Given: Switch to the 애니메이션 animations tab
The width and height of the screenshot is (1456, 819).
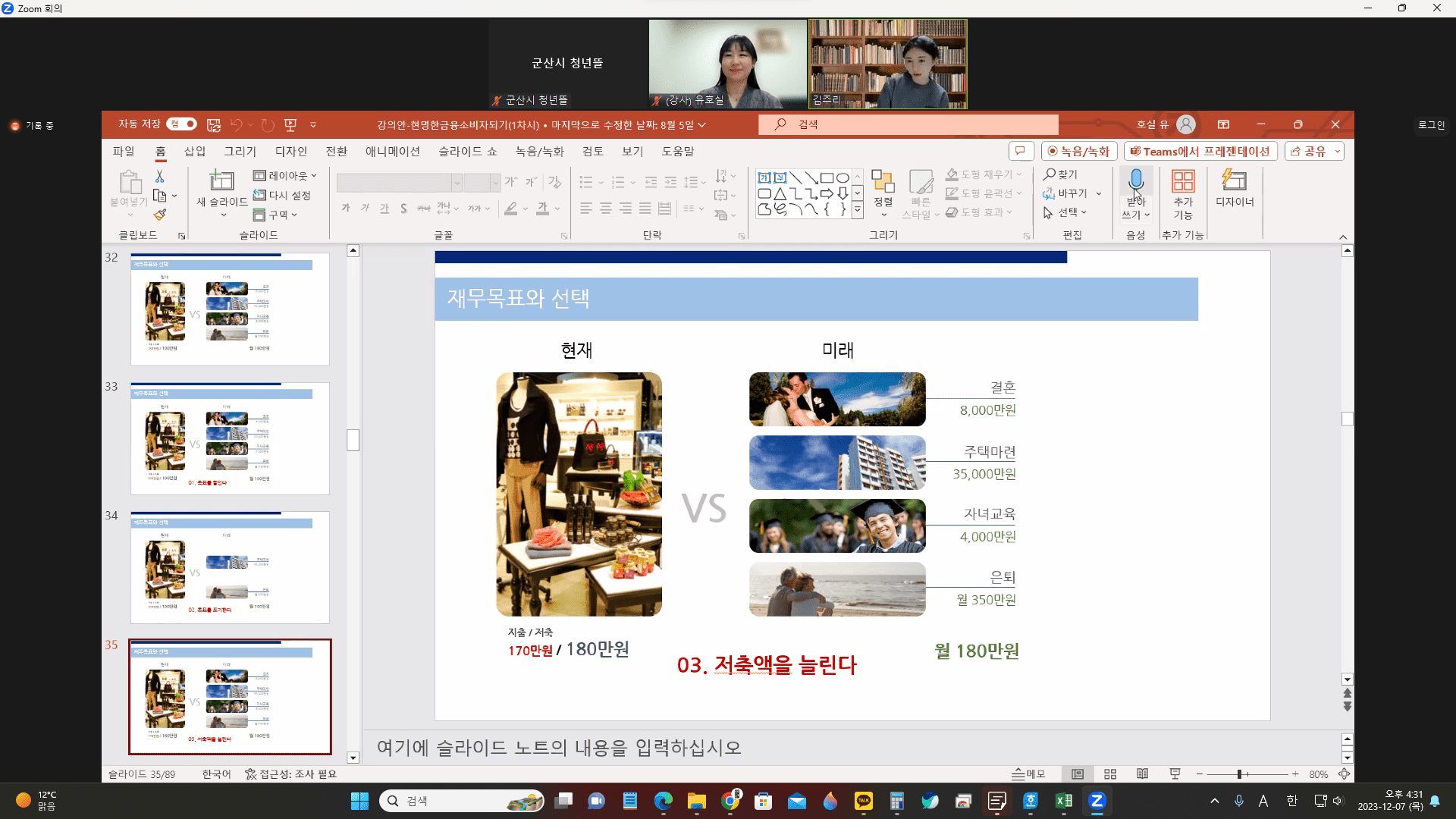Looking at the screenshot, I should [x=393, y=152].
